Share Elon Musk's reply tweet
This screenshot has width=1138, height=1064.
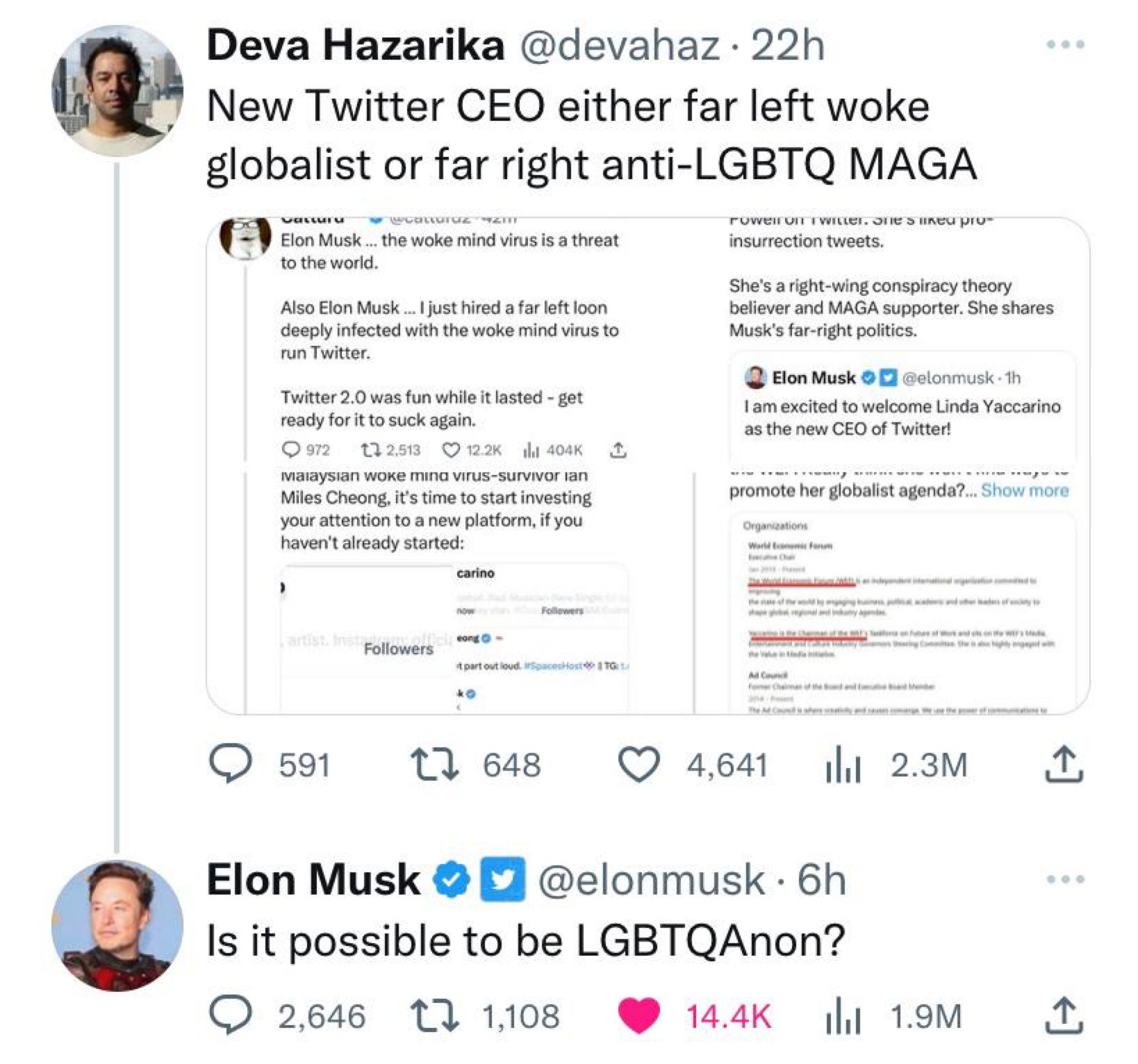[x=1064, y=1016]
